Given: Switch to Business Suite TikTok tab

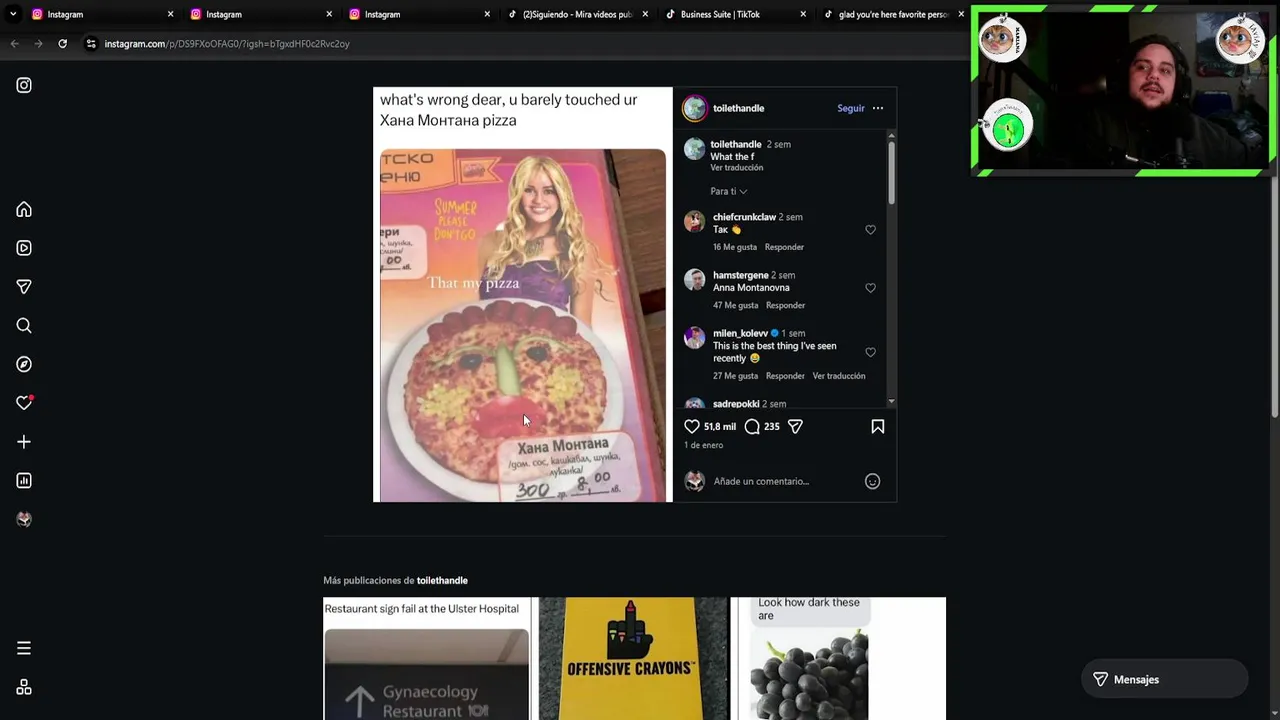Looking at the screenshot, I should tap(736, 14).
